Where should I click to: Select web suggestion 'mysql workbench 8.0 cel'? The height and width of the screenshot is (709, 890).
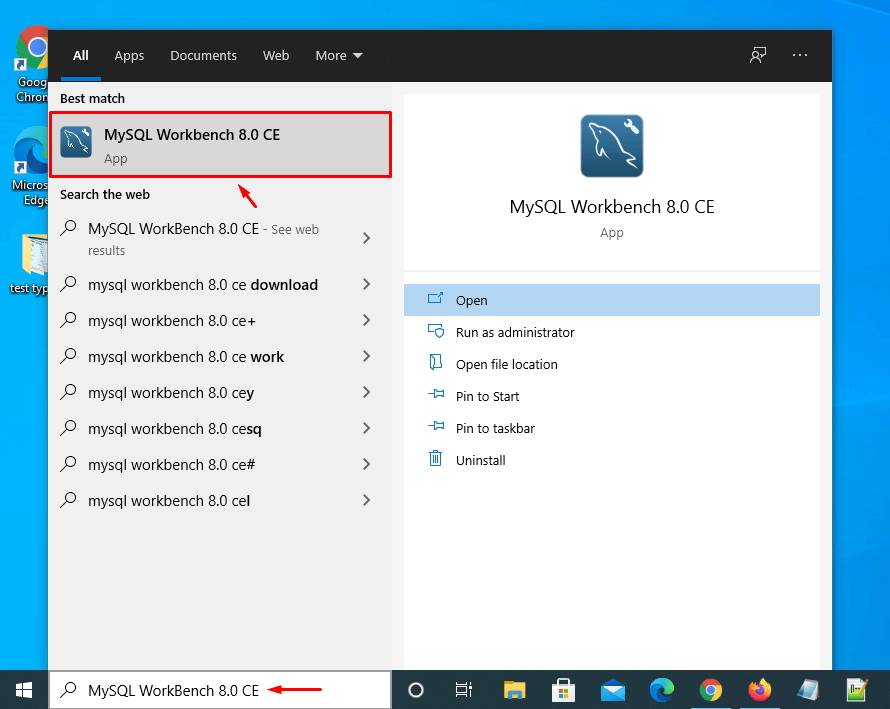point(220,501)
